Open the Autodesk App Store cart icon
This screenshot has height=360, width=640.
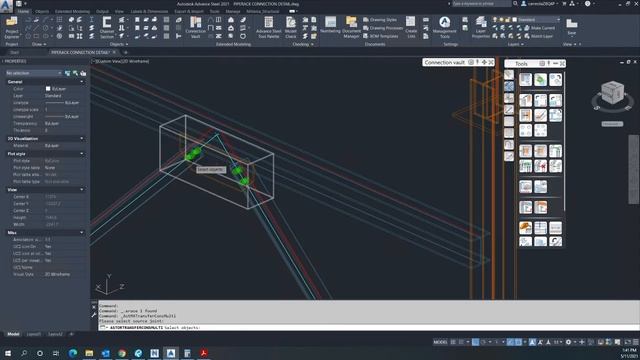coord(564,4)
